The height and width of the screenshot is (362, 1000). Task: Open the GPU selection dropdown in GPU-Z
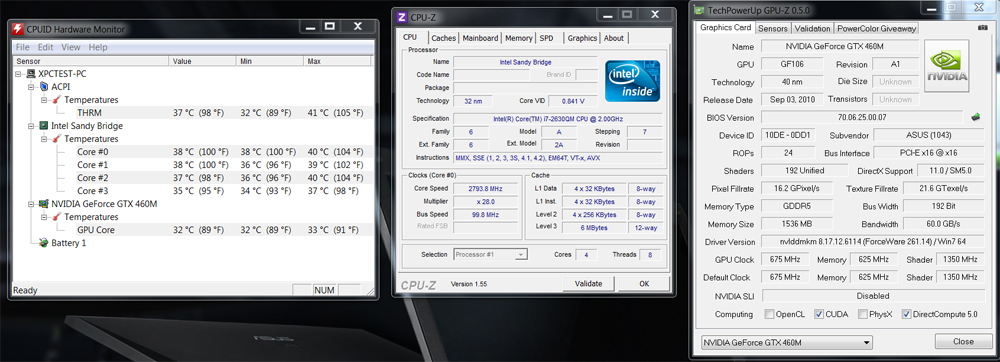pyautogui.click(x=786, y=342)
